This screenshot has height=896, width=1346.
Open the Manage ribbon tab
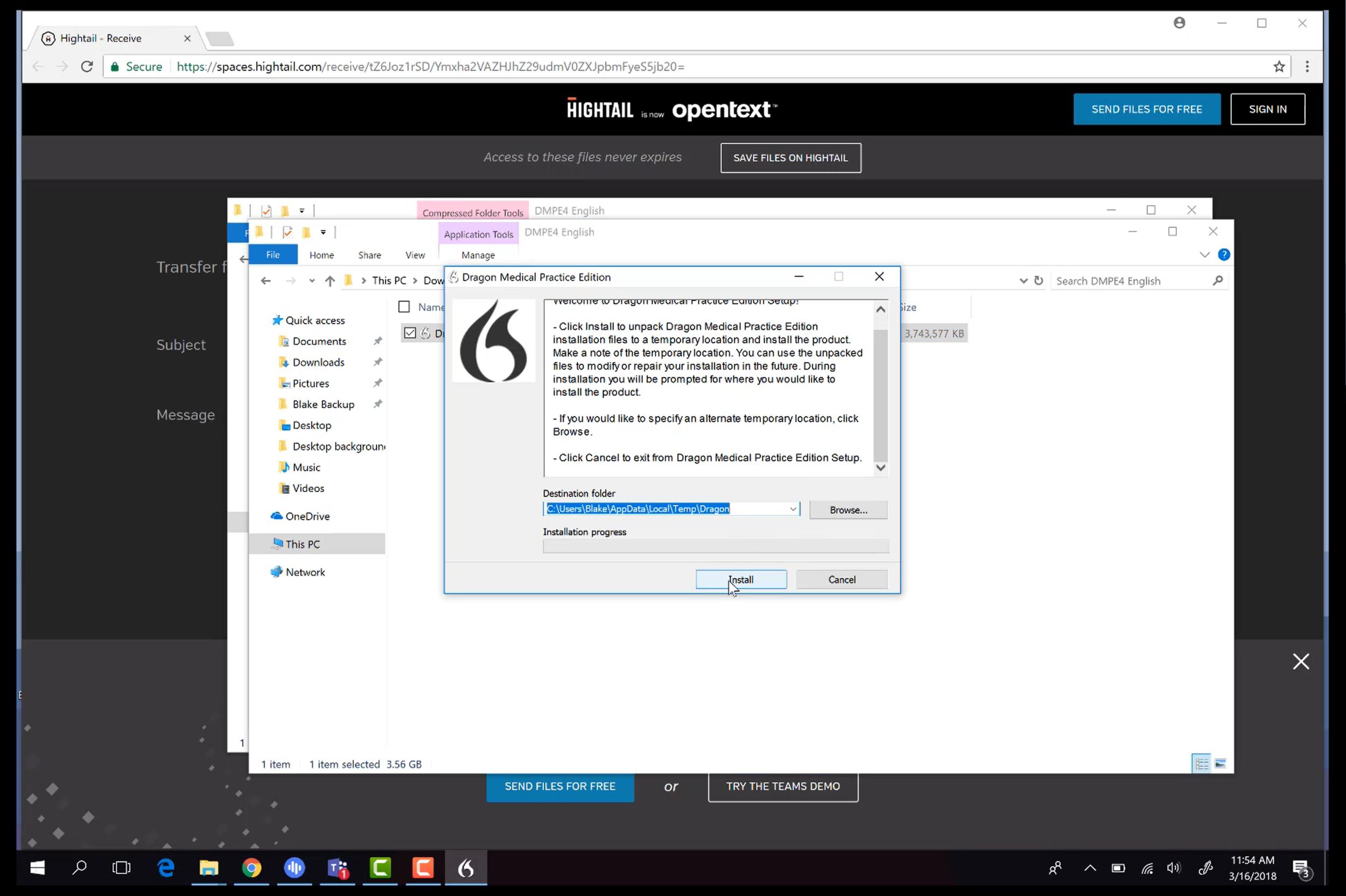(x=478, y=255)
